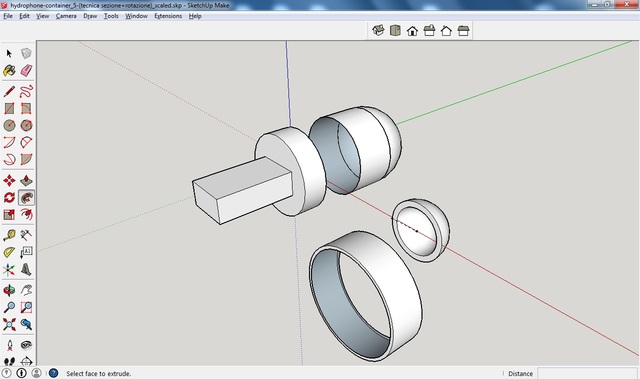Open the Help menu
Image resolution: width=640 pixels, height=379 pixels.
(x=195, y=16)
